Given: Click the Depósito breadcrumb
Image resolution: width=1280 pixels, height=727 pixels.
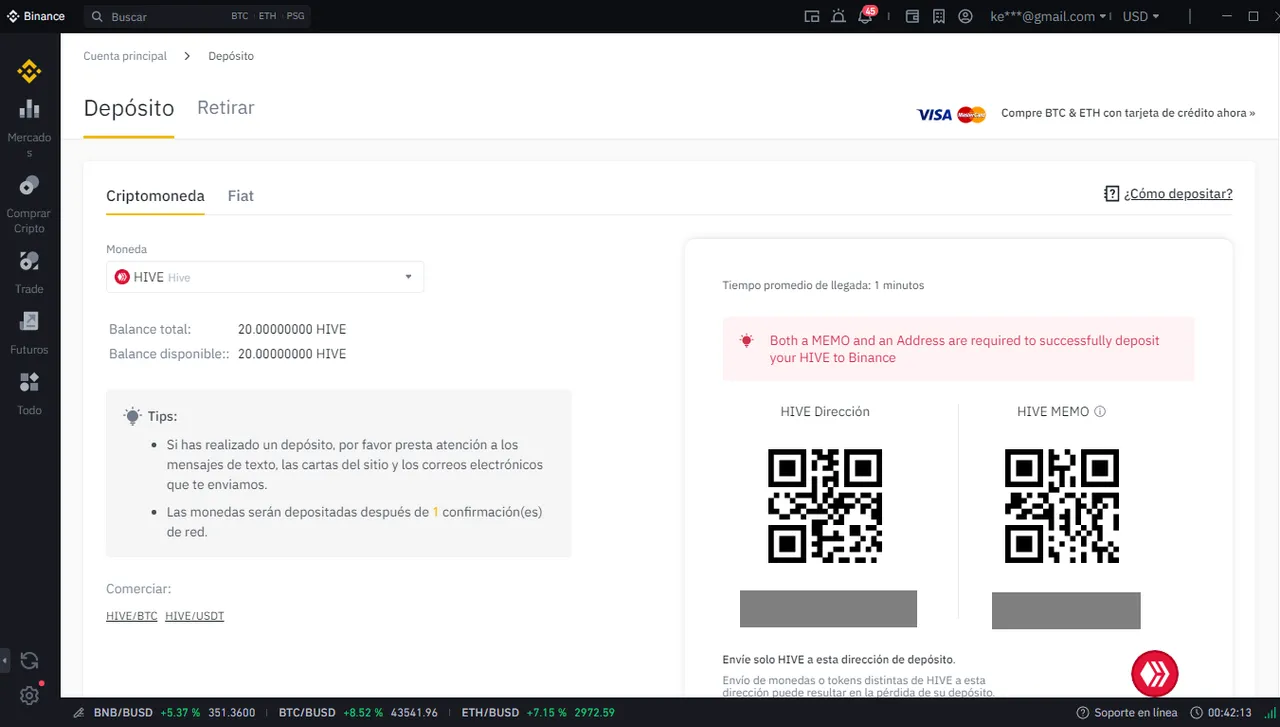Looking at the screenshot, I should point(231,56).
